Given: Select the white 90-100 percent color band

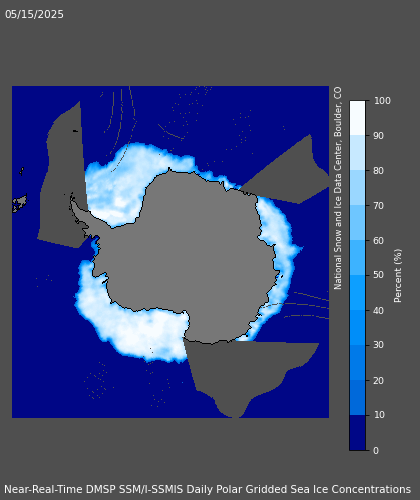Looking at the screenshot, I should pos(357,118).
